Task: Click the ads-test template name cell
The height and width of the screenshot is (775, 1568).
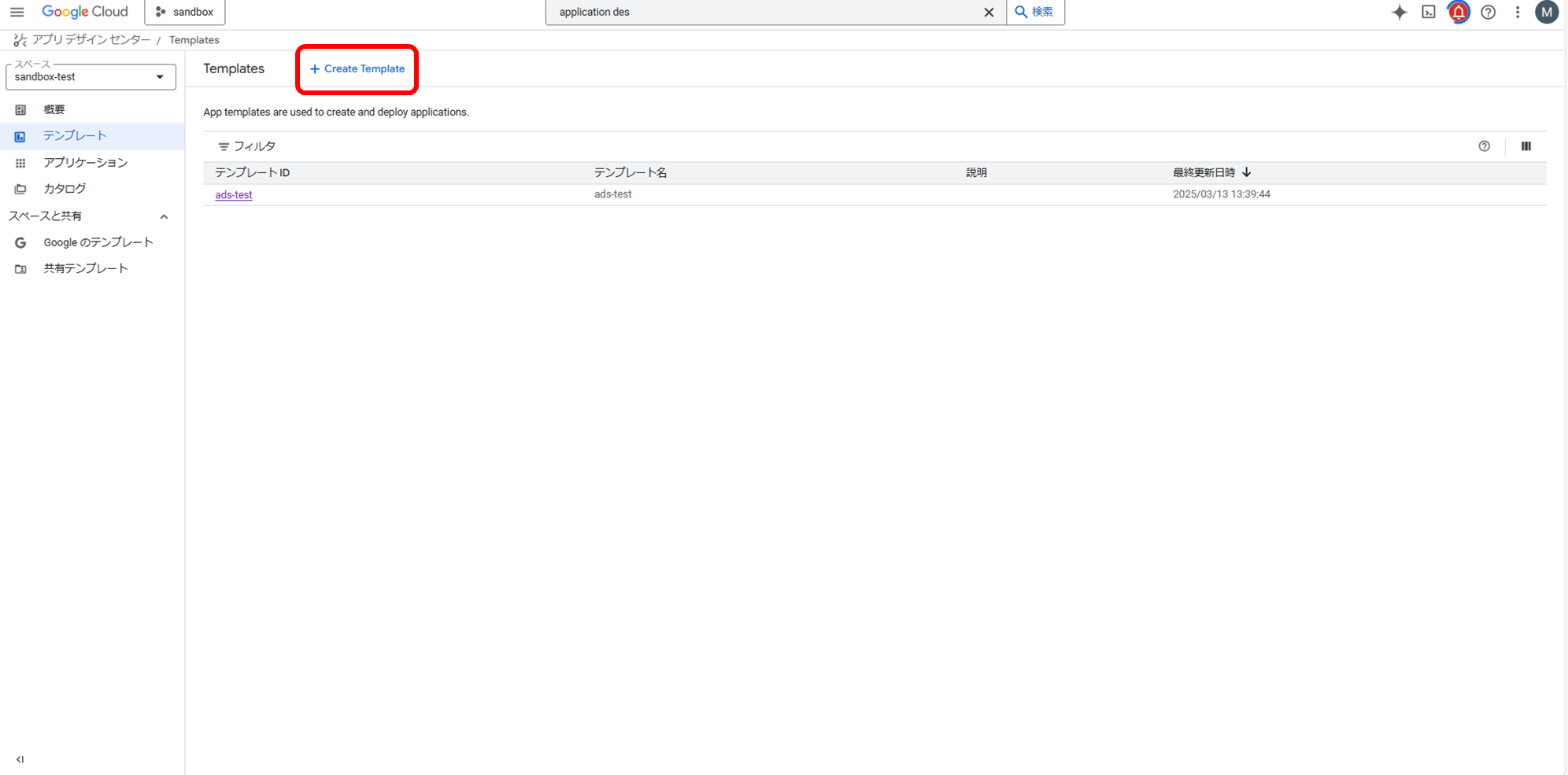Action: point(613,194)
